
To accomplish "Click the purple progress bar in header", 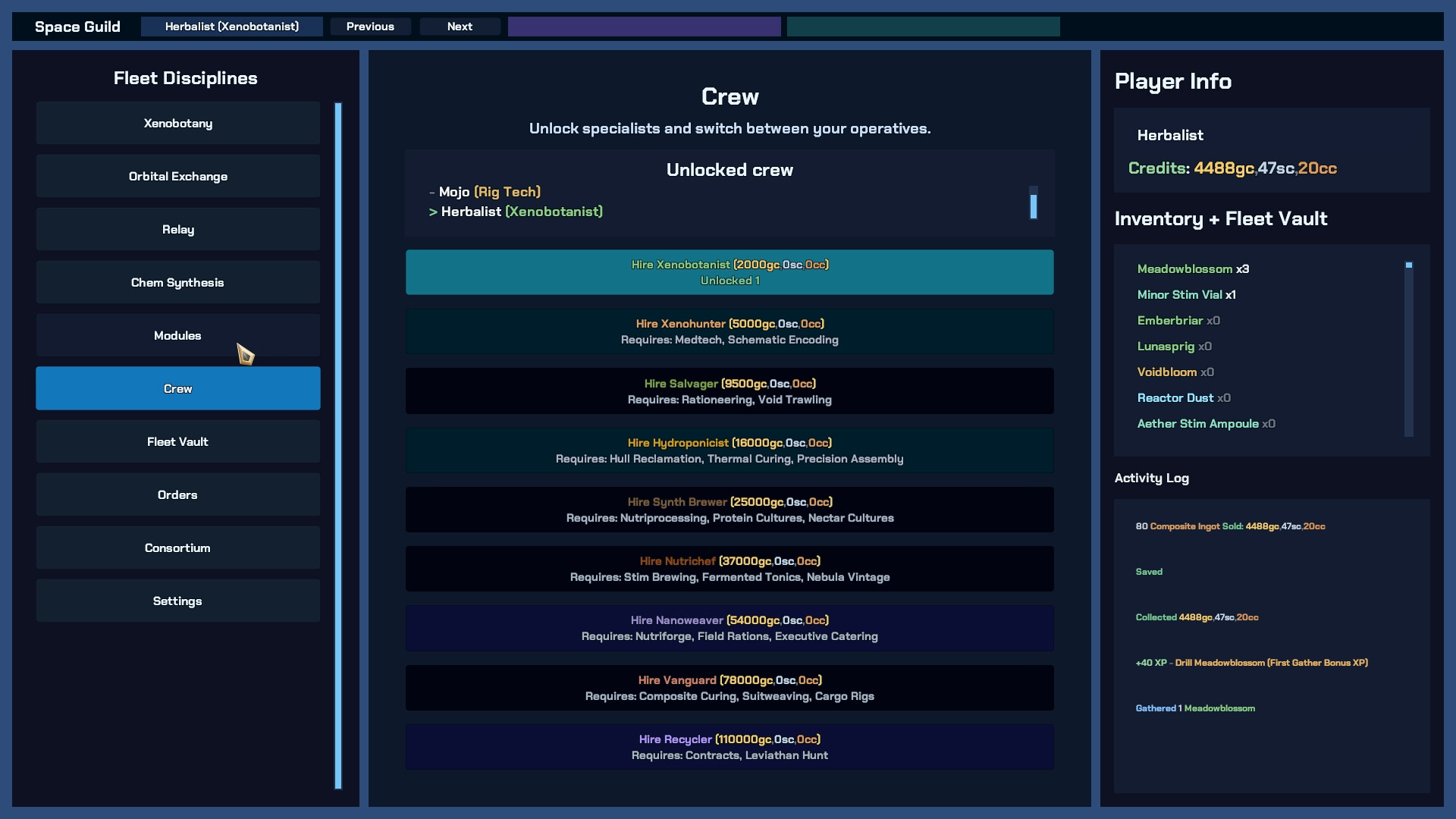I will coord(644,27).
